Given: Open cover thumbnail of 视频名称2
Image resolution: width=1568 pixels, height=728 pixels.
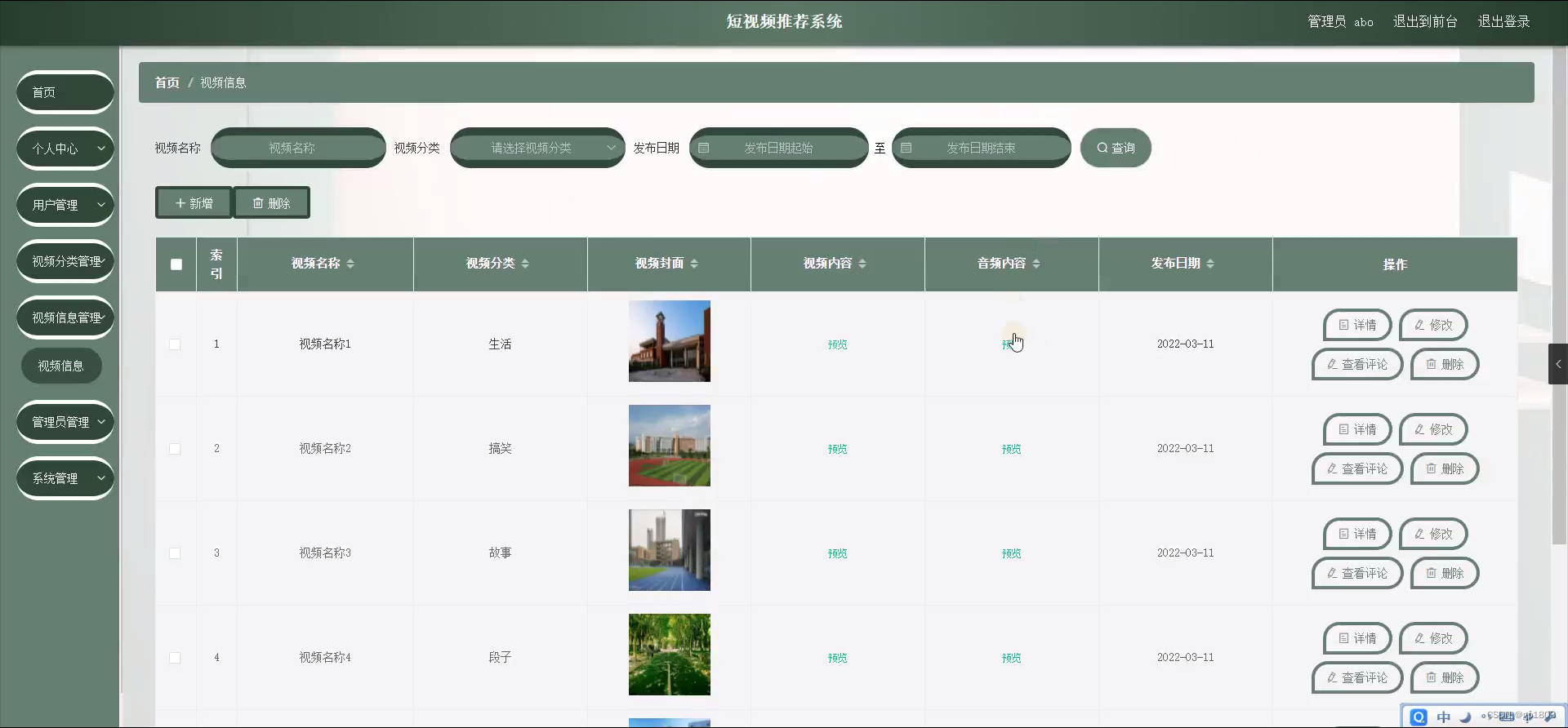Looking at the screenshot, I should pyautogui.click(x=670, y=446).
